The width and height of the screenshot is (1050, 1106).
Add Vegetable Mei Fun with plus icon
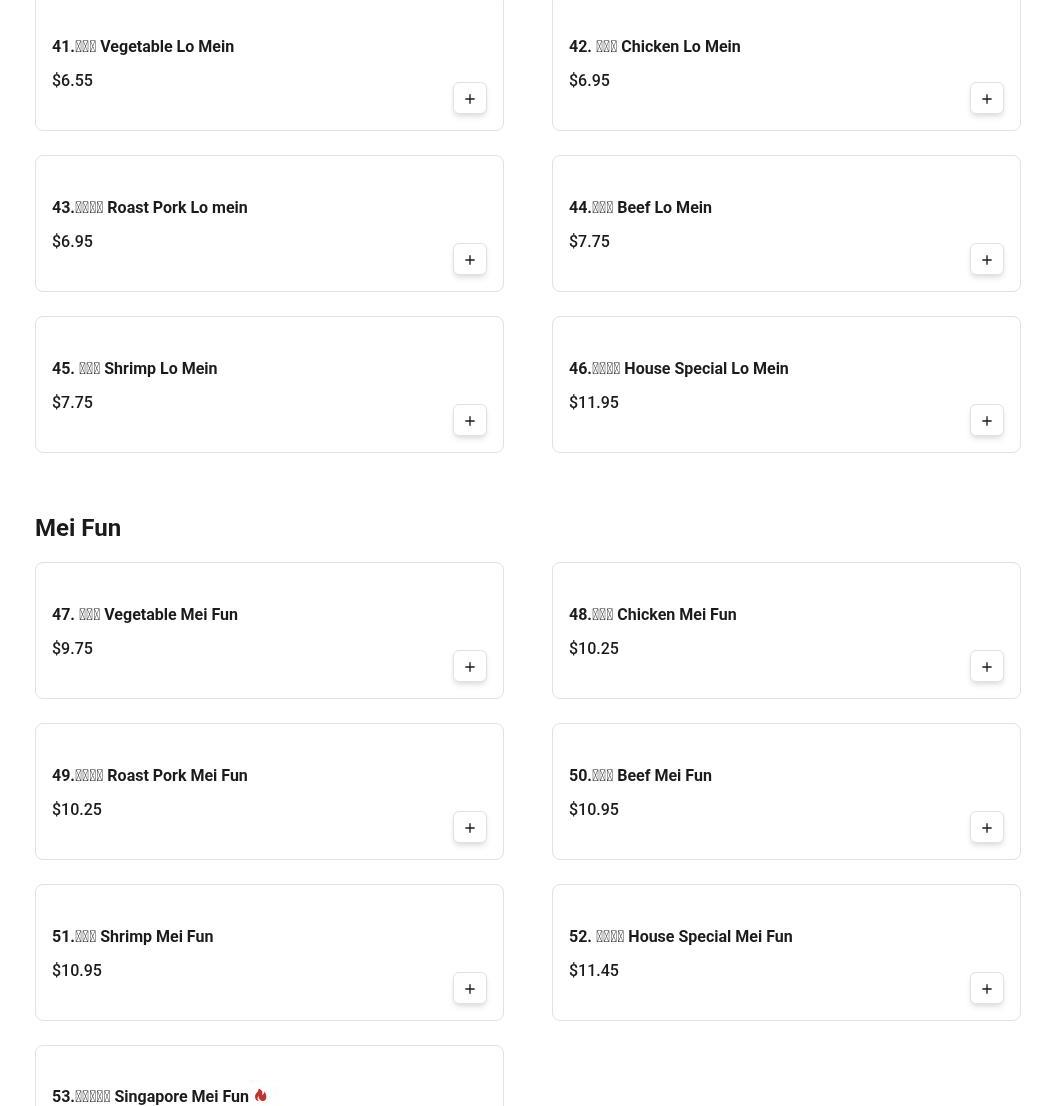[x=470, y=667]
